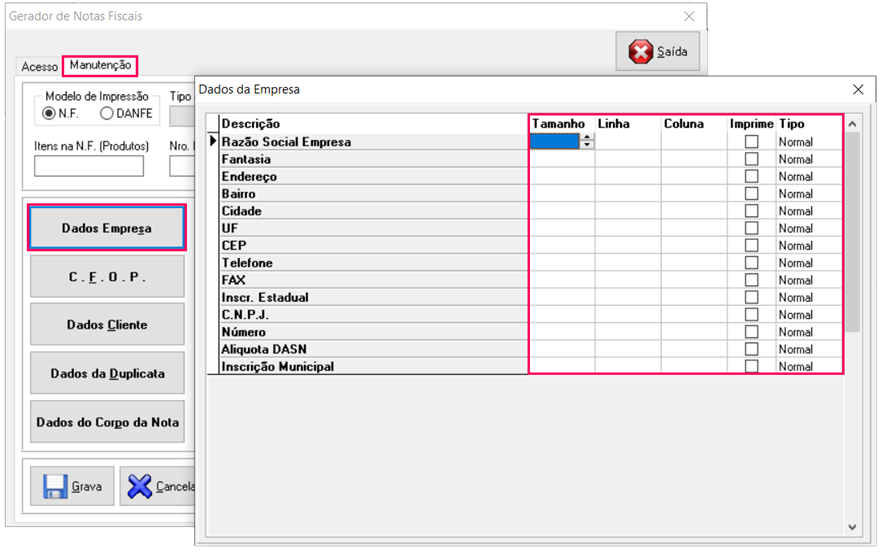Screen dimensions: 886x553
Task: Click the scrollbar down arrow in grid
Action: pyautogui.click(x=852, y=527)
